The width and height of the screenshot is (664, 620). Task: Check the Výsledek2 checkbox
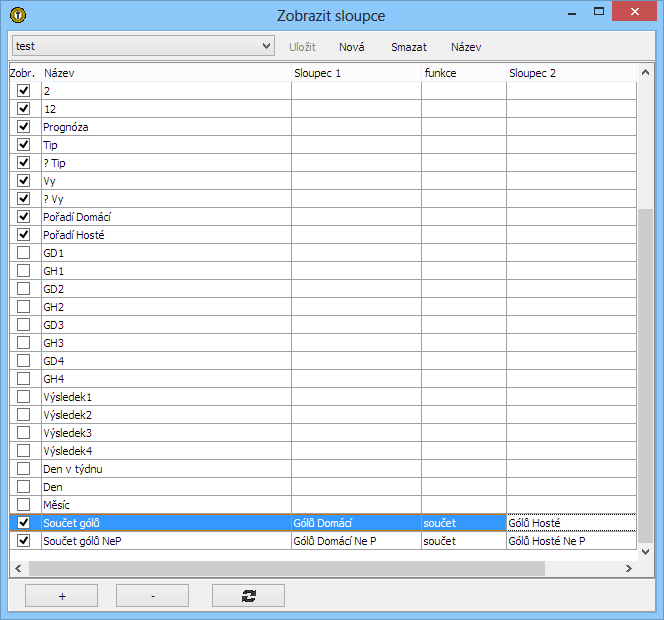(x=23, y=415)
